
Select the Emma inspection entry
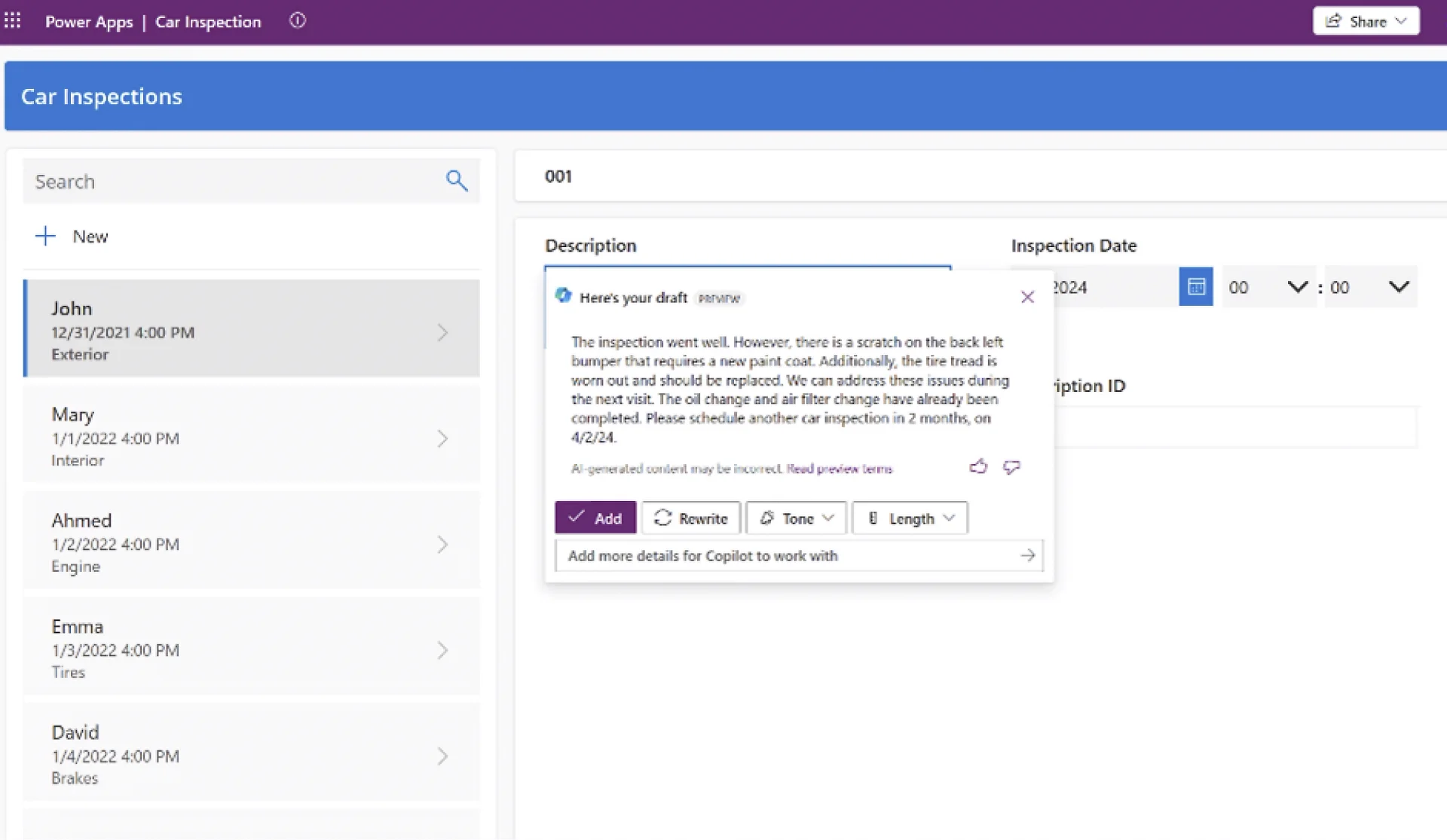point(252,646)
